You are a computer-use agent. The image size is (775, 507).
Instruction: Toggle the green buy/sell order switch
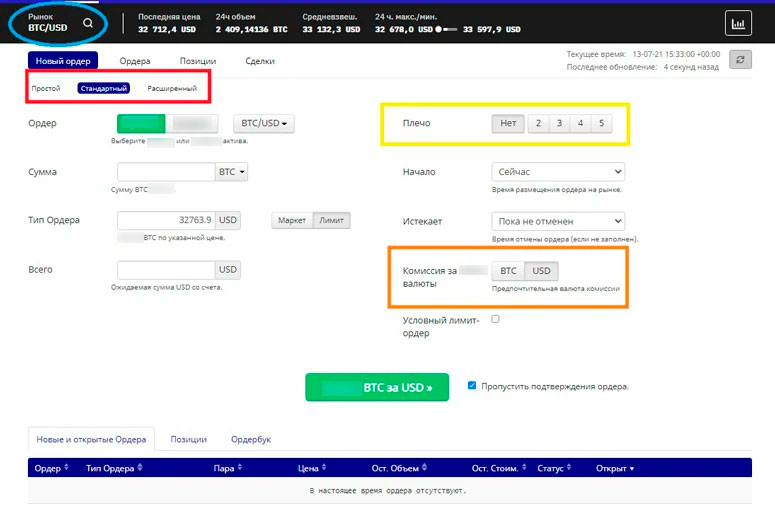click(x=168, y=124)
